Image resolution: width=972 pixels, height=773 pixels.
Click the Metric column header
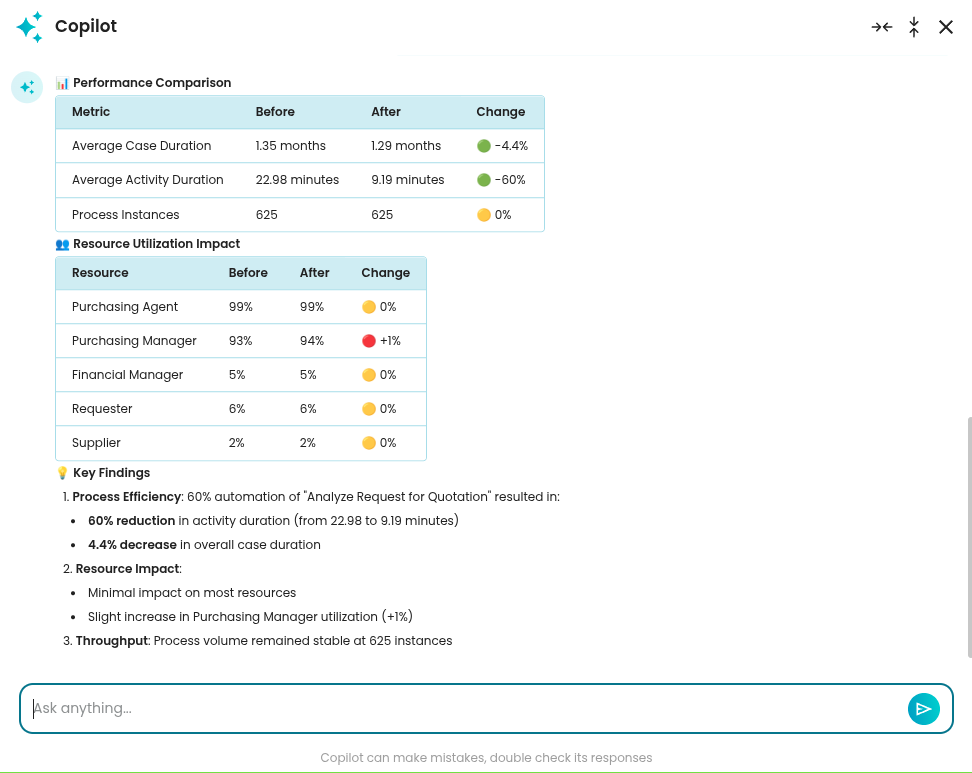(x=91, y=112)
